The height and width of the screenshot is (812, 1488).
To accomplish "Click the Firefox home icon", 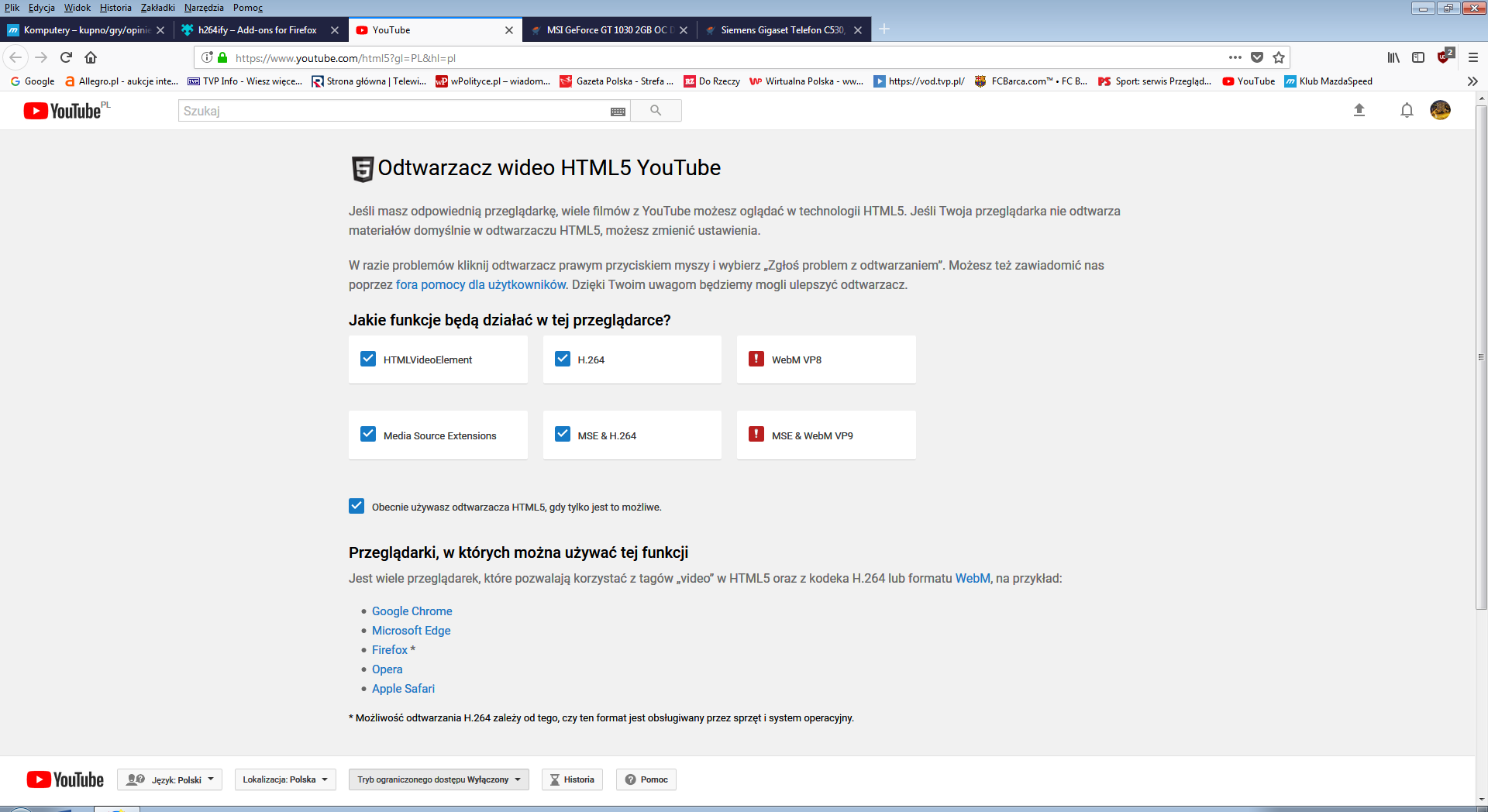I will click(91, 57).
